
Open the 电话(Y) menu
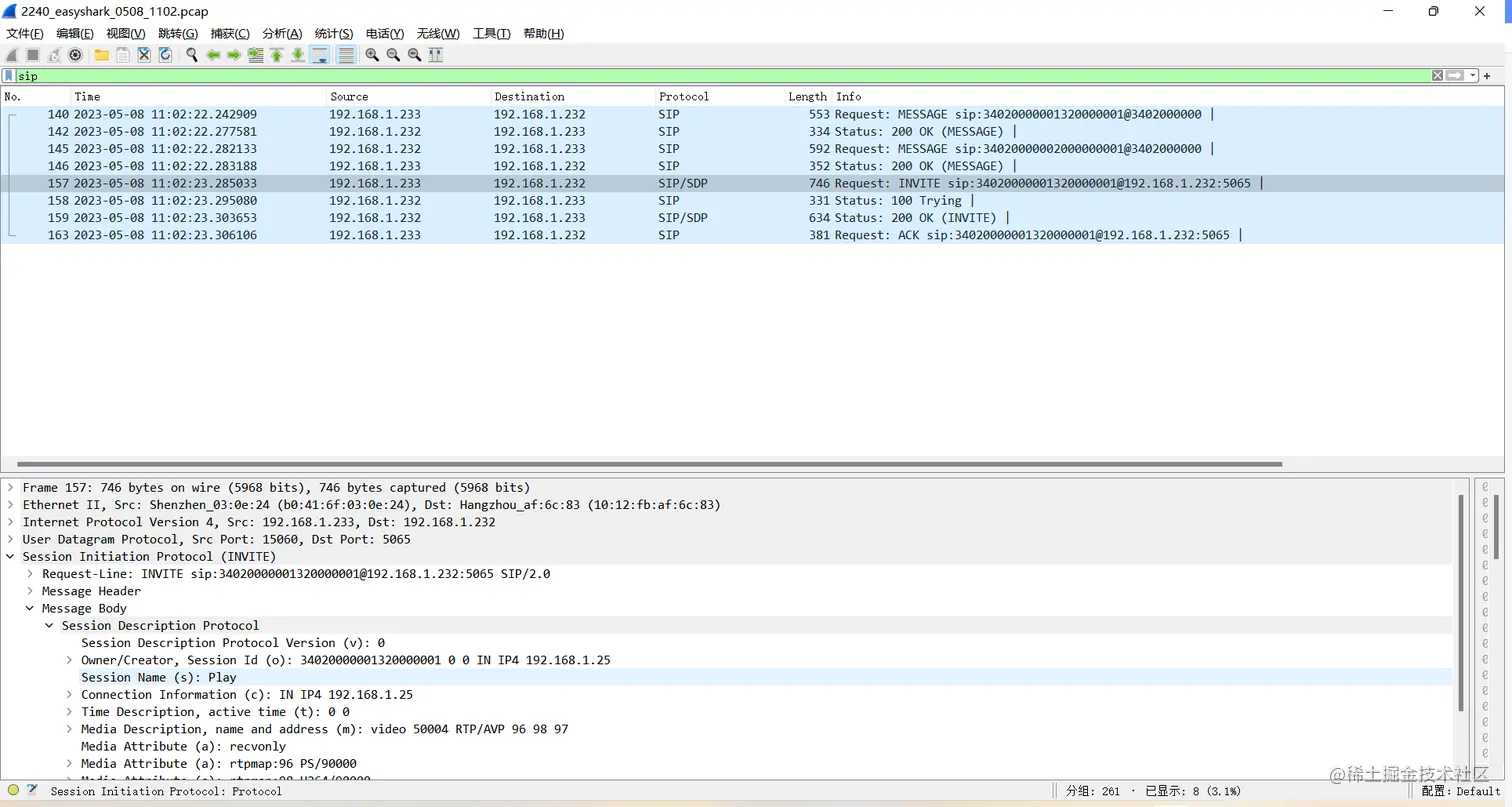coord(385,34)
